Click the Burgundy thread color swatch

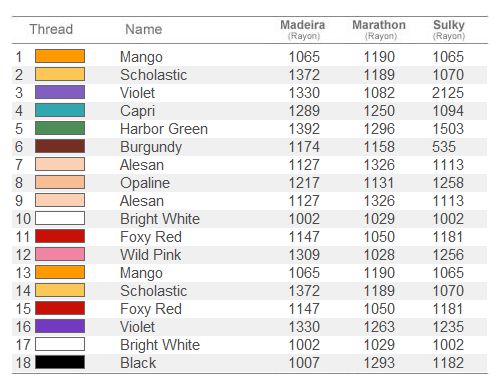[60, 146]
